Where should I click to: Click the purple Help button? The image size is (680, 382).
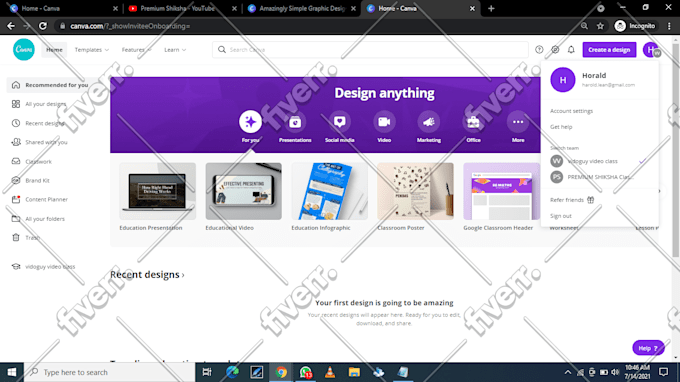[x=648, y=348]
